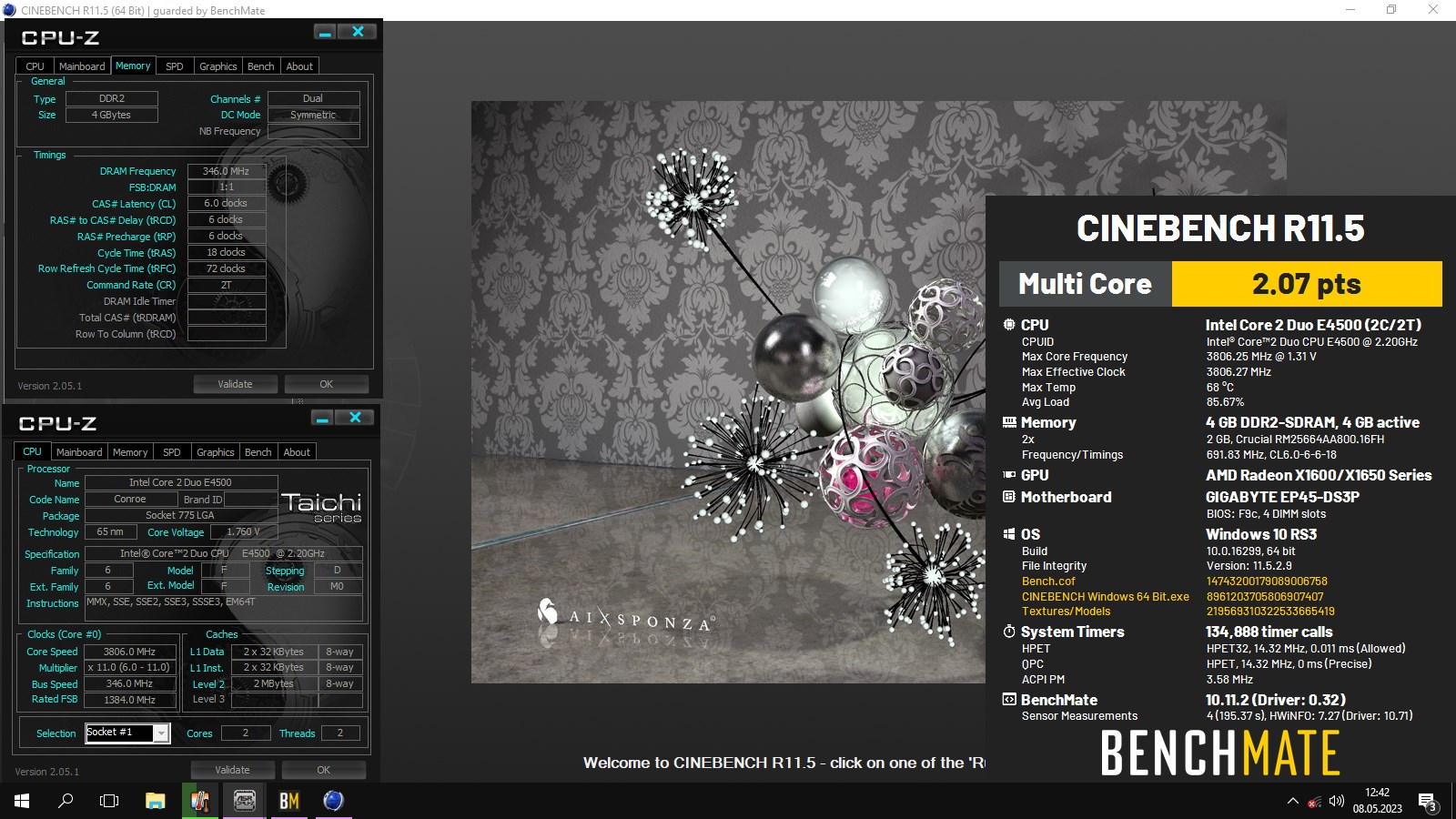Switch to Memory tab in lower CPU-Z window

click(x=130, y=452)
